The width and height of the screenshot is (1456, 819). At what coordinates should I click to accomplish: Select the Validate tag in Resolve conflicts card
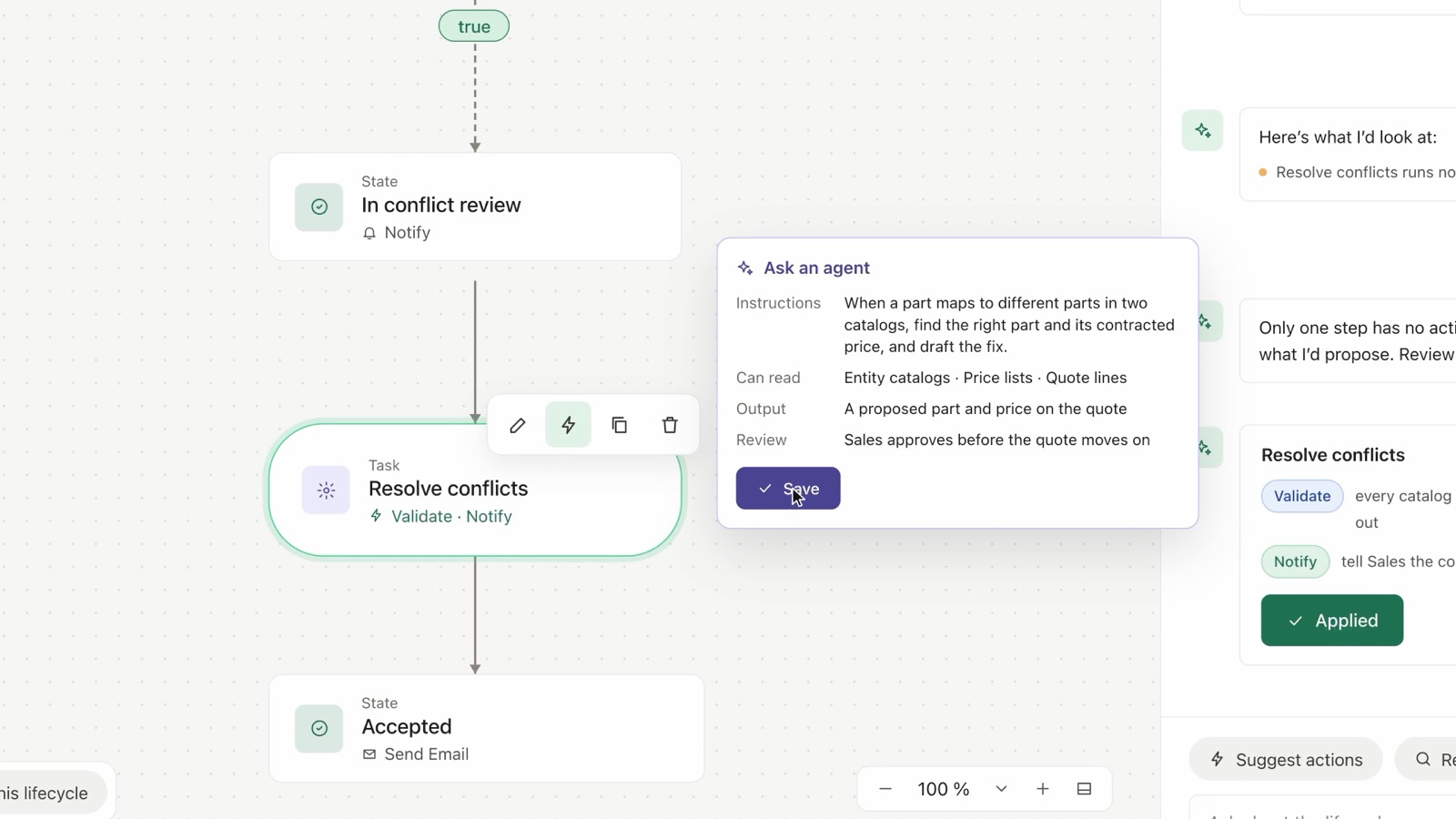(1302, 496)
